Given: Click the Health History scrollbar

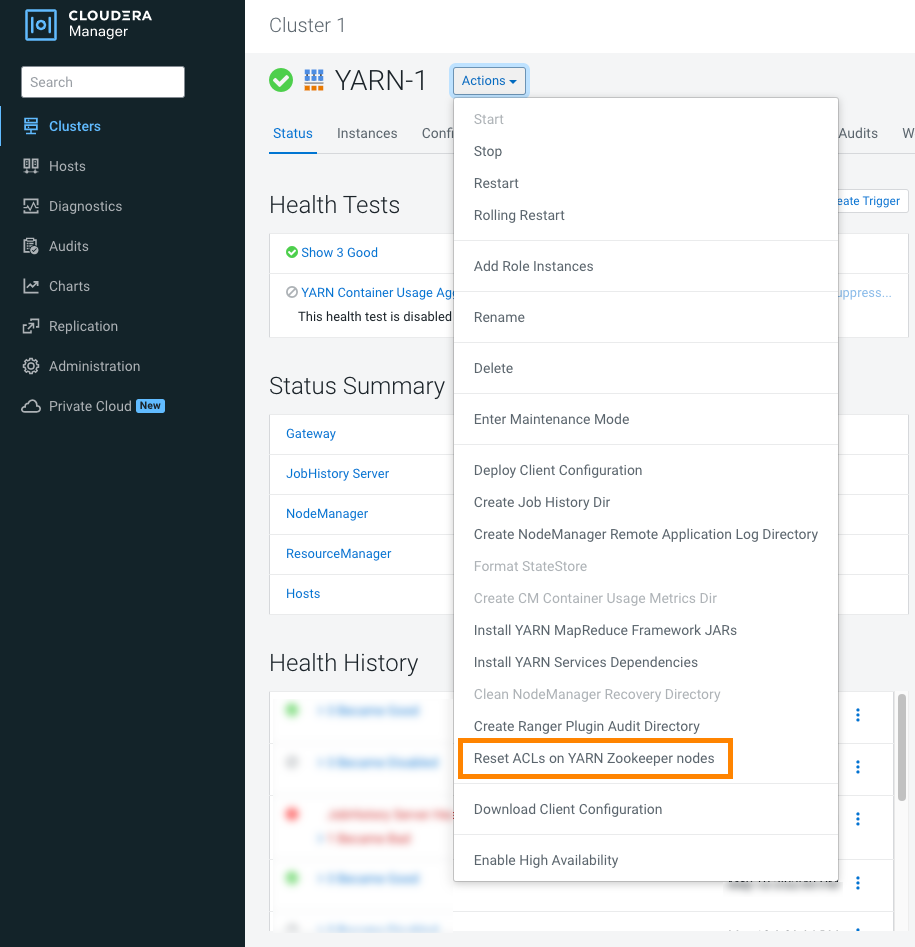Looking at the screenshot, I should click(902, 740).
